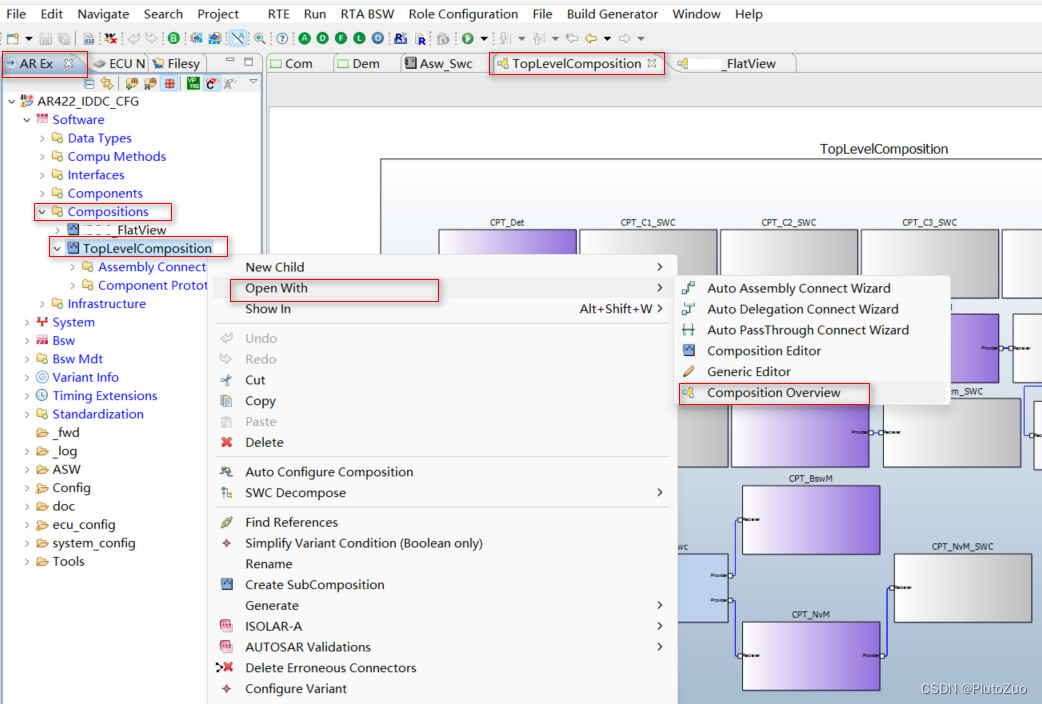The width and height of the screenshot is (1042, 704).
Task: Click the green A circle toolbar icon
Action: coord(305,37)
